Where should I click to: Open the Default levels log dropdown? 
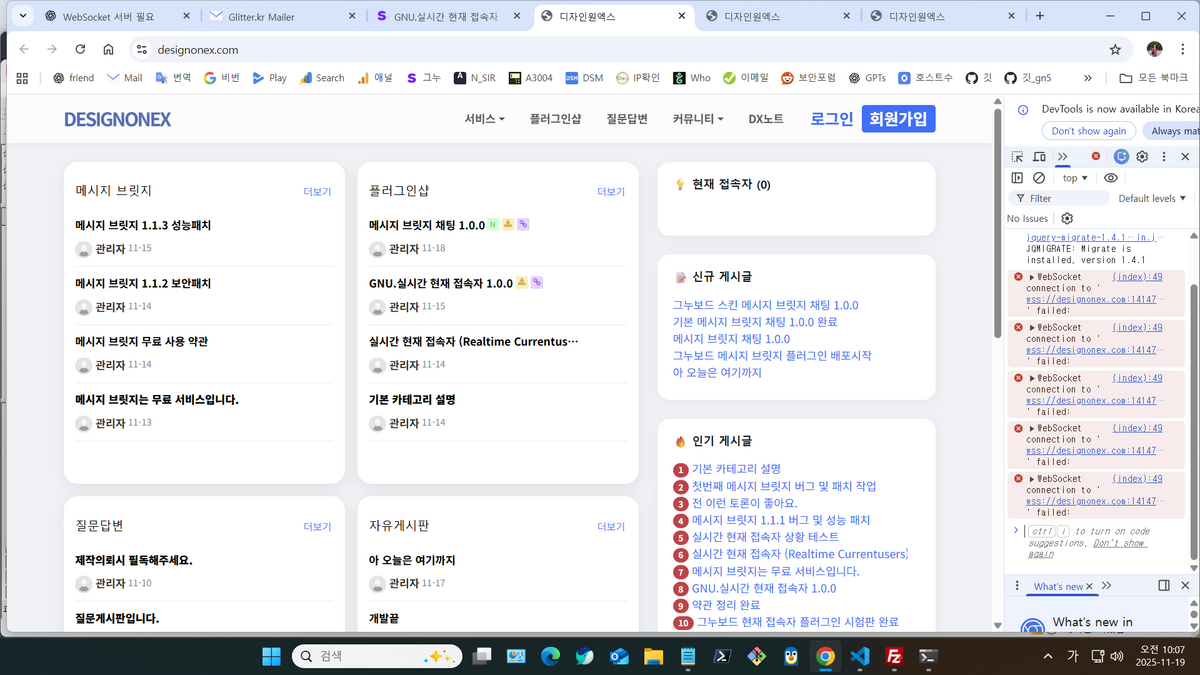[x=1152, y=198]
